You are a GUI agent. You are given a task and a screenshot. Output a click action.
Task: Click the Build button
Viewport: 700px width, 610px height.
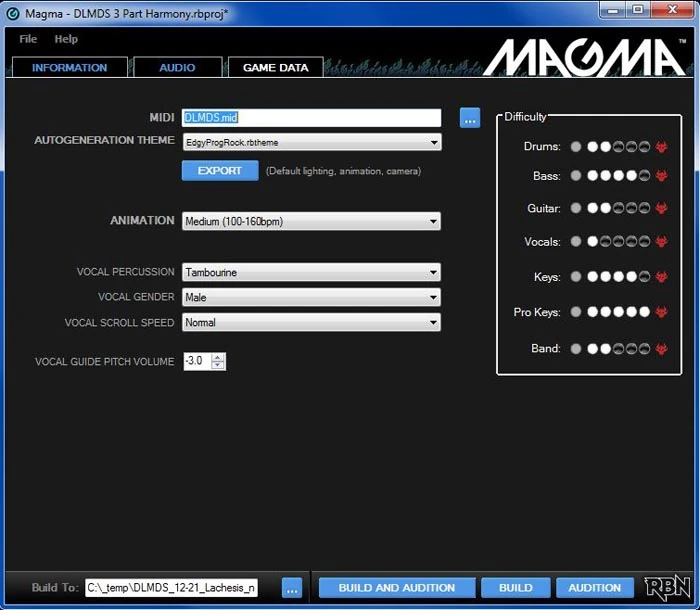pos(516,588)
